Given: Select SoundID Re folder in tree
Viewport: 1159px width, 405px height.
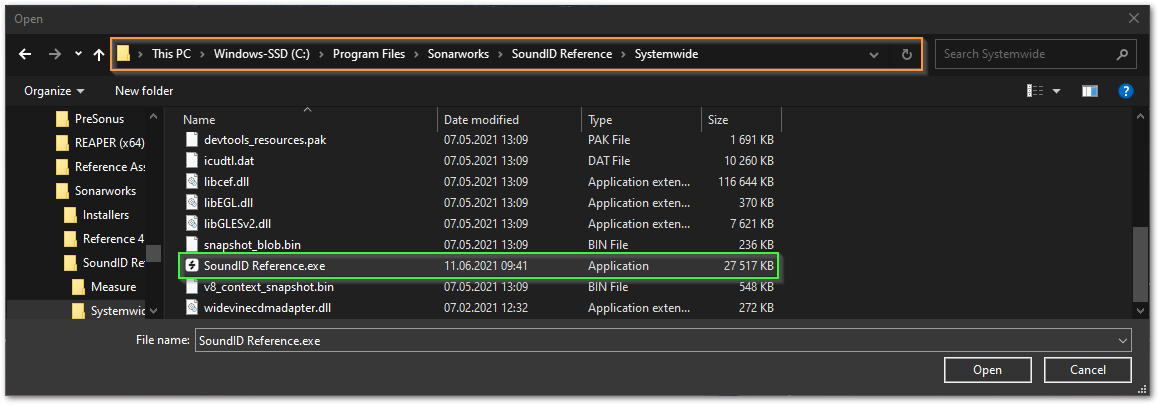Looking at the screenshot, I should tap(104, 263).
